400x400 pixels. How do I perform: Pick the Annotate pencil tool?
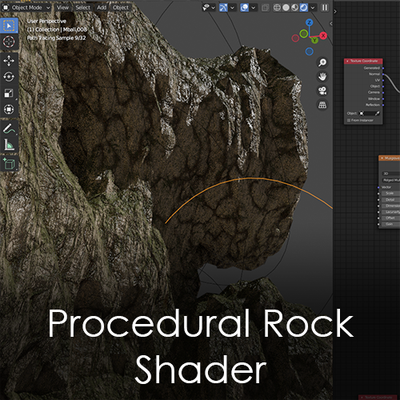[x=9, y=128]
